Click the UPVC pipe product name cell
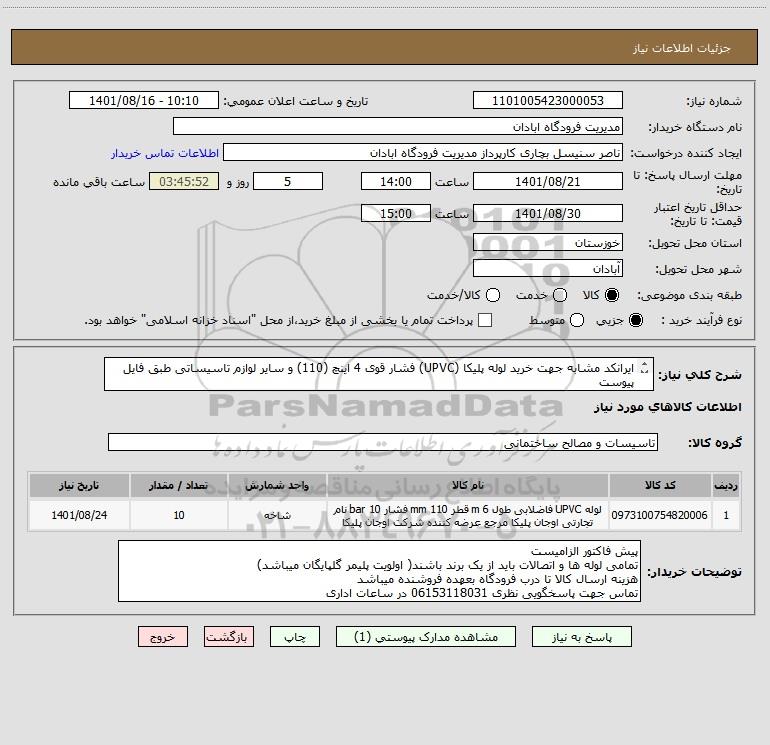 [468, 515]
